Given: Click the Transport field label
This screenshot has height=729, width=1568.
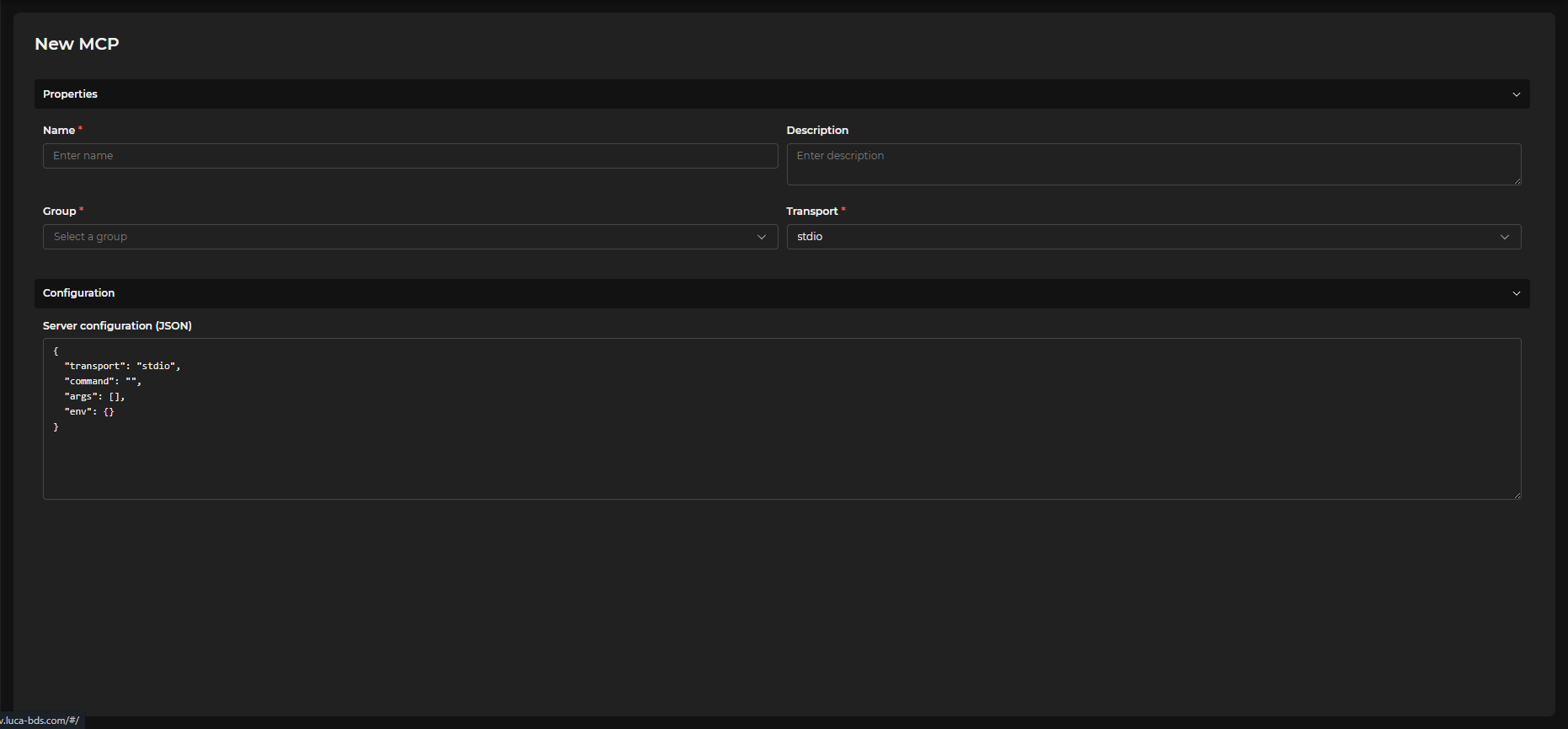Looking at the screenshot, I should coord(812,212).
